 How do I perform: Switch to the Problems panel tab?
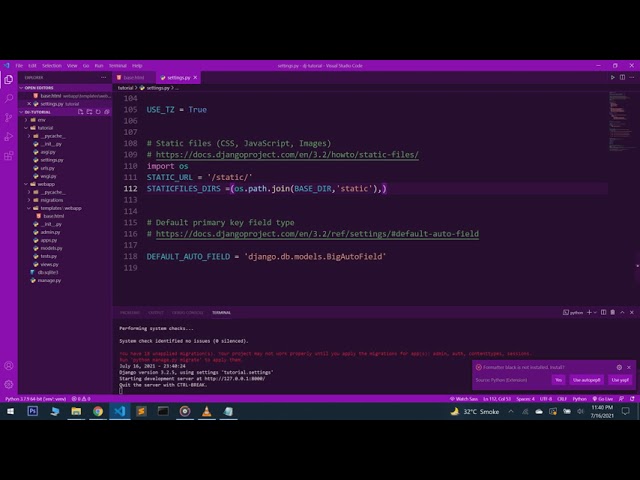(x=130, y=313)
